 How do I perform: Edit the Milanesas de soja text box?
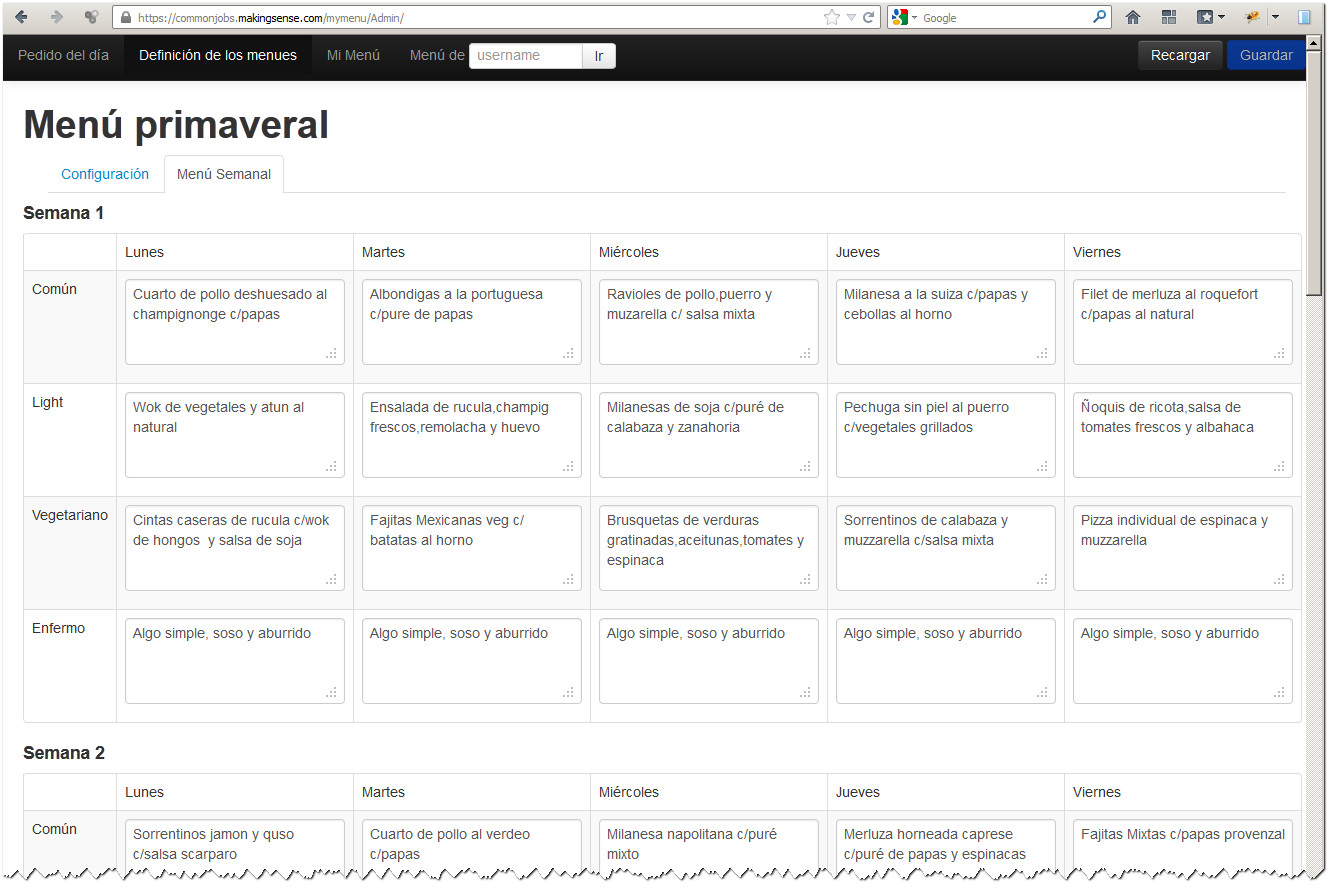(708, 435)
